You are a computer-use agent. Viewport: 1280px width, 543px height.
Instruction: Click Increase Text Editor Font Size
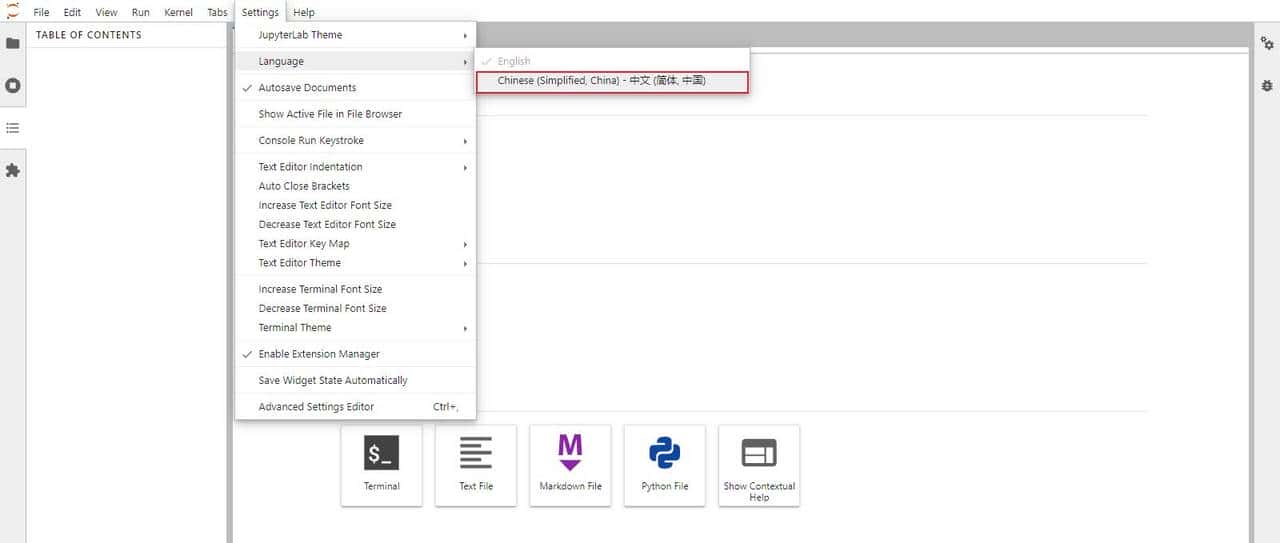tap(355, 205)
